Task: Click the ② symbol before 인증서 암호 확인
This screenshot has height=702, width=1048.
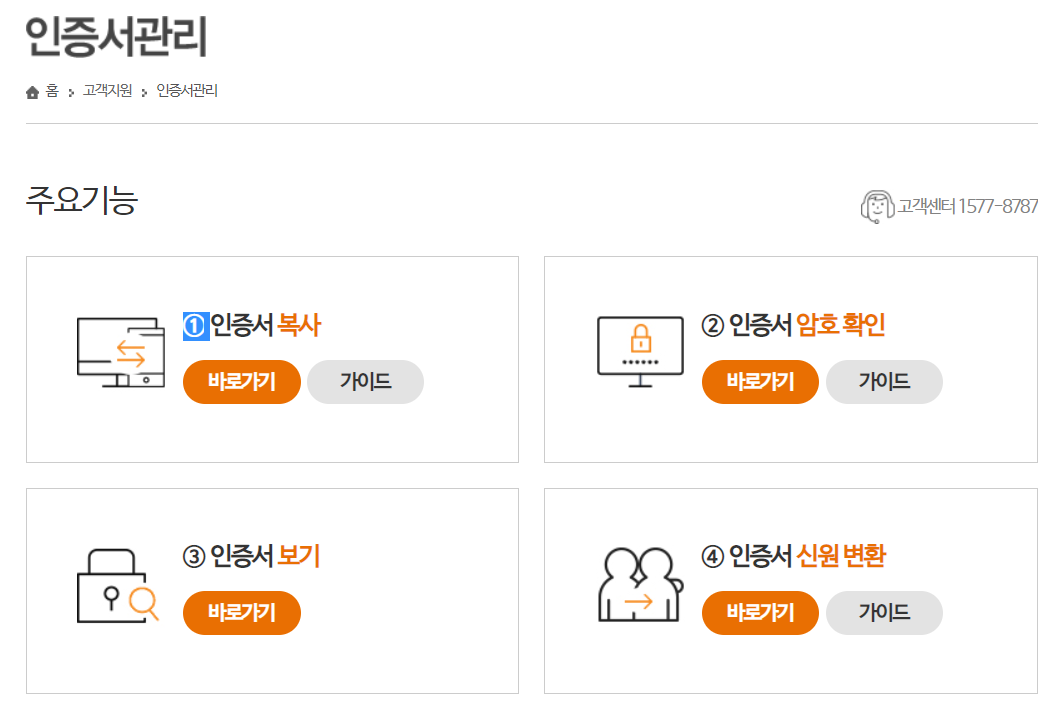Action: 712,325
